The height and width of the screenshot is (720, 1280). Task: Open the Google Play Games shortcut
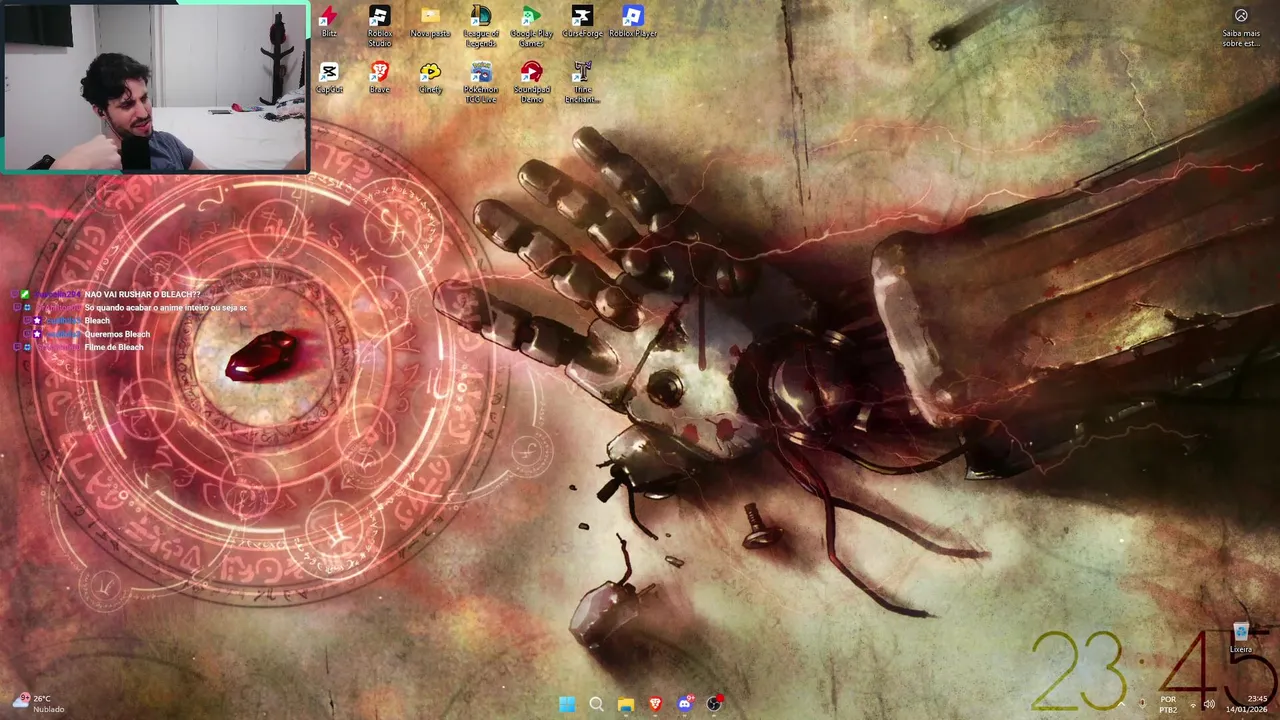point(531,26)
